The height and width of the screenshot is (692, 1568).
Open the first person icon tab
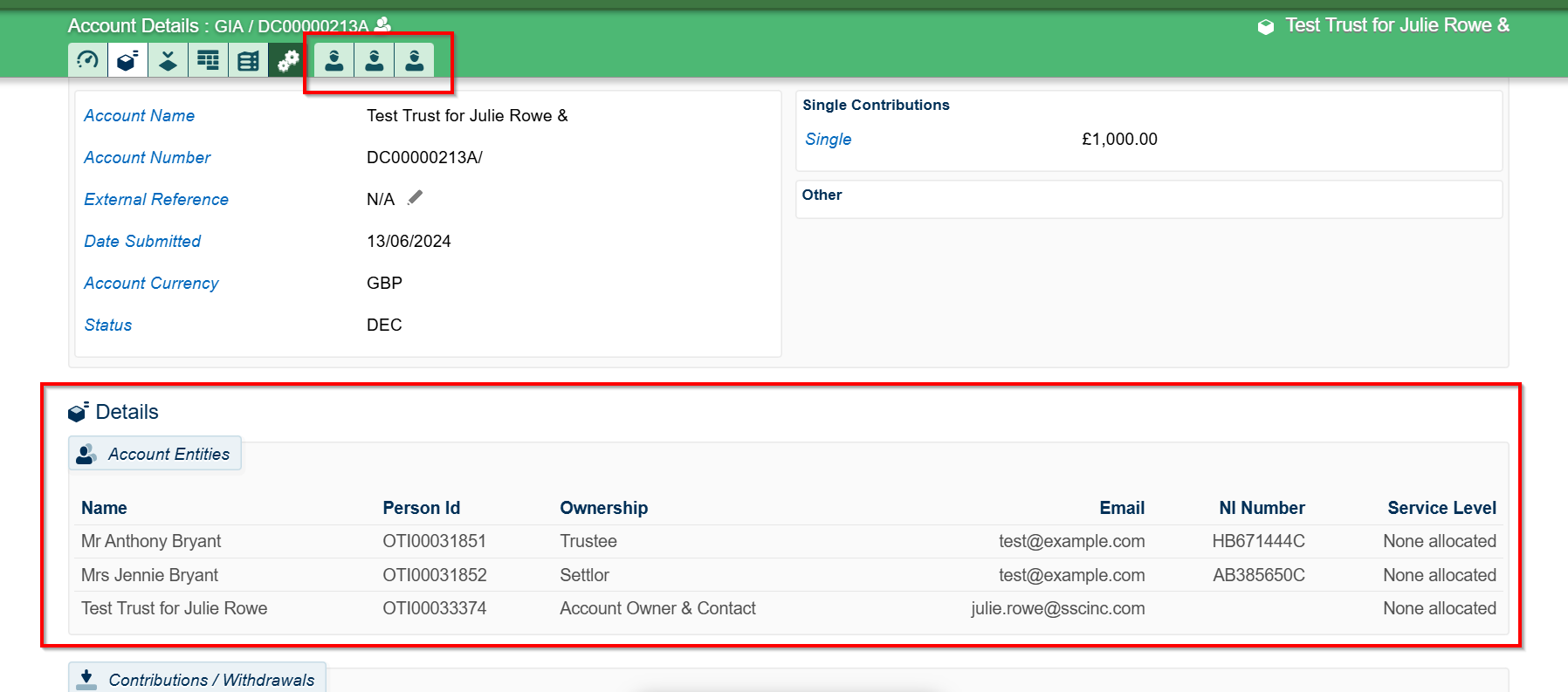[x=334, y=60]
